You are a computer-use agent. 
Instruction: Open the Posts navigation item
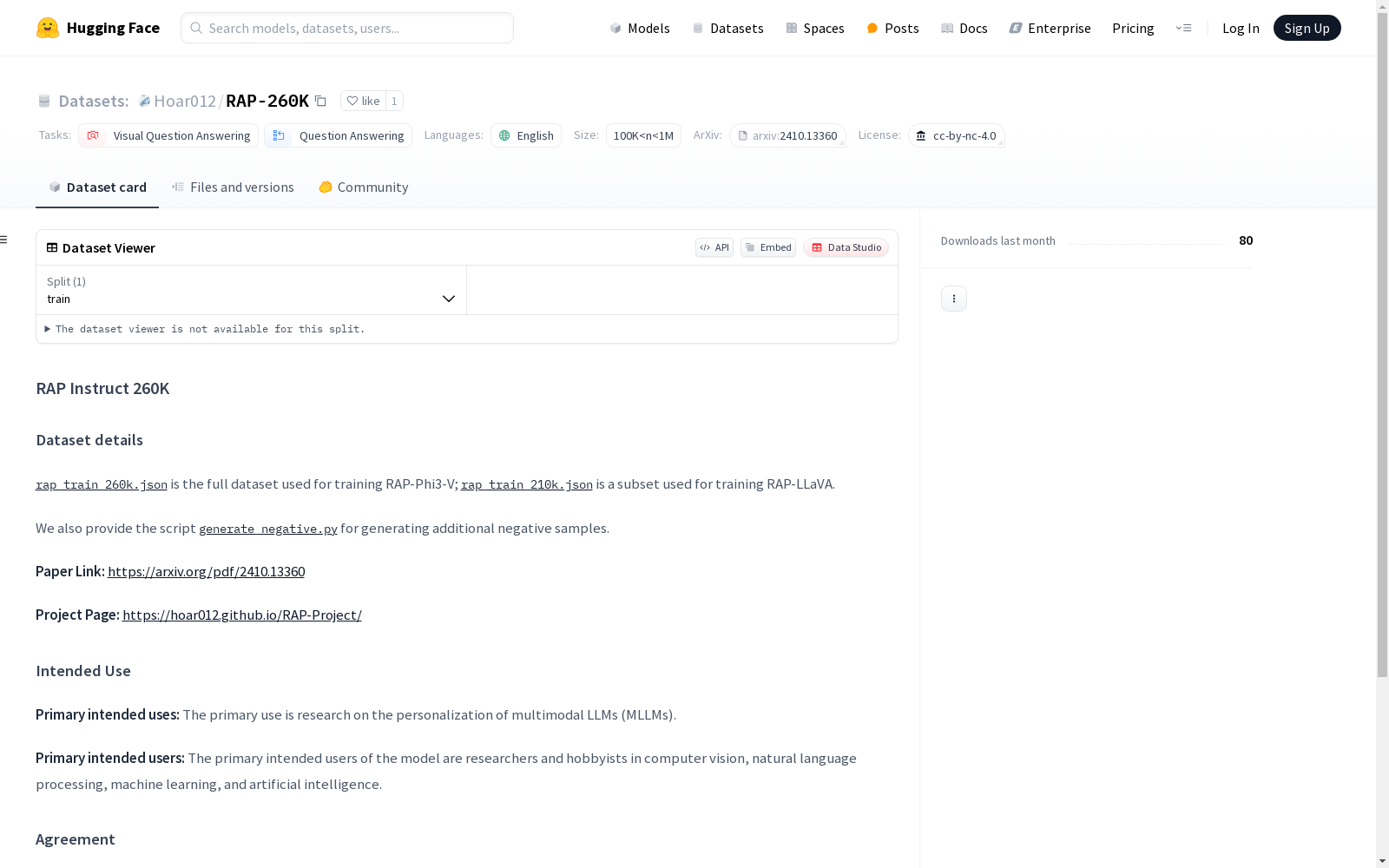892,28
